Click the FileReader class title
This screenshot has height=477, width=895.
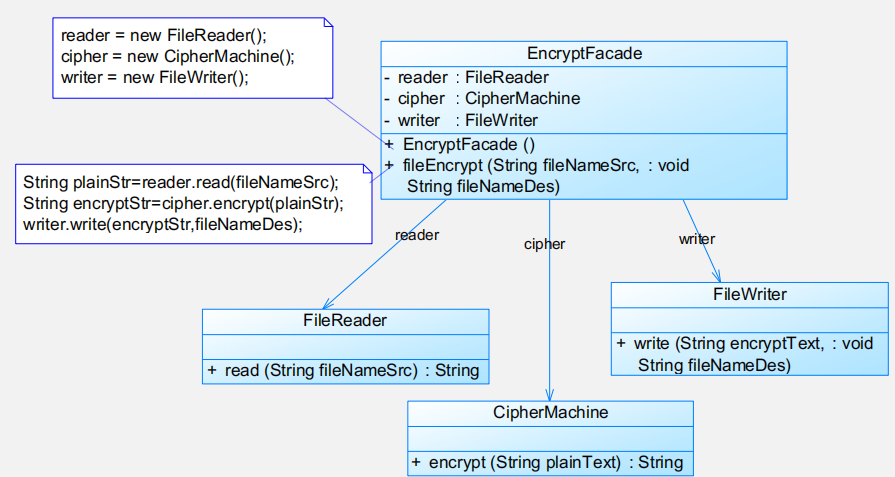345,321
